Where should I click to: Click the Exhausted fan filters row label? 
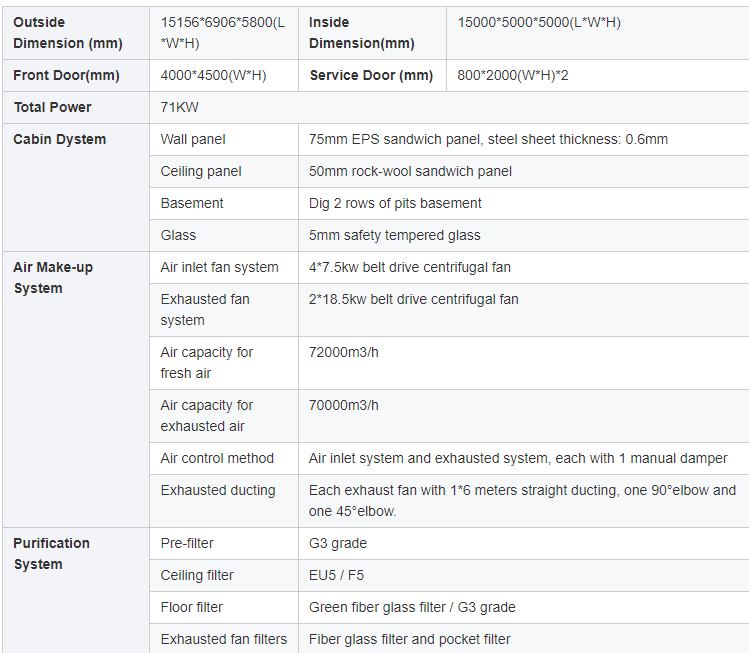tap(224, 639)
